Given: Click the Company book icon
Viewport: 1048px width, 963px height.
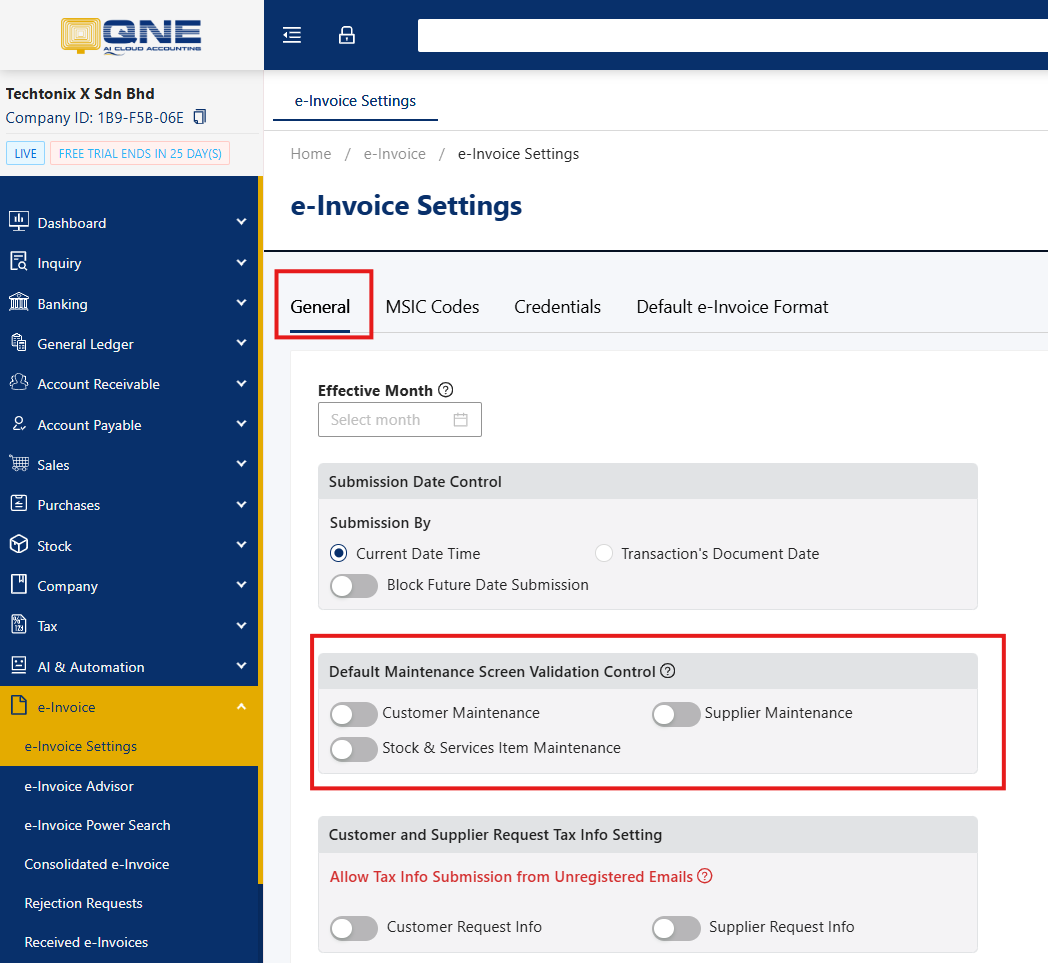Looking at the screenshot, I should 19,585.
